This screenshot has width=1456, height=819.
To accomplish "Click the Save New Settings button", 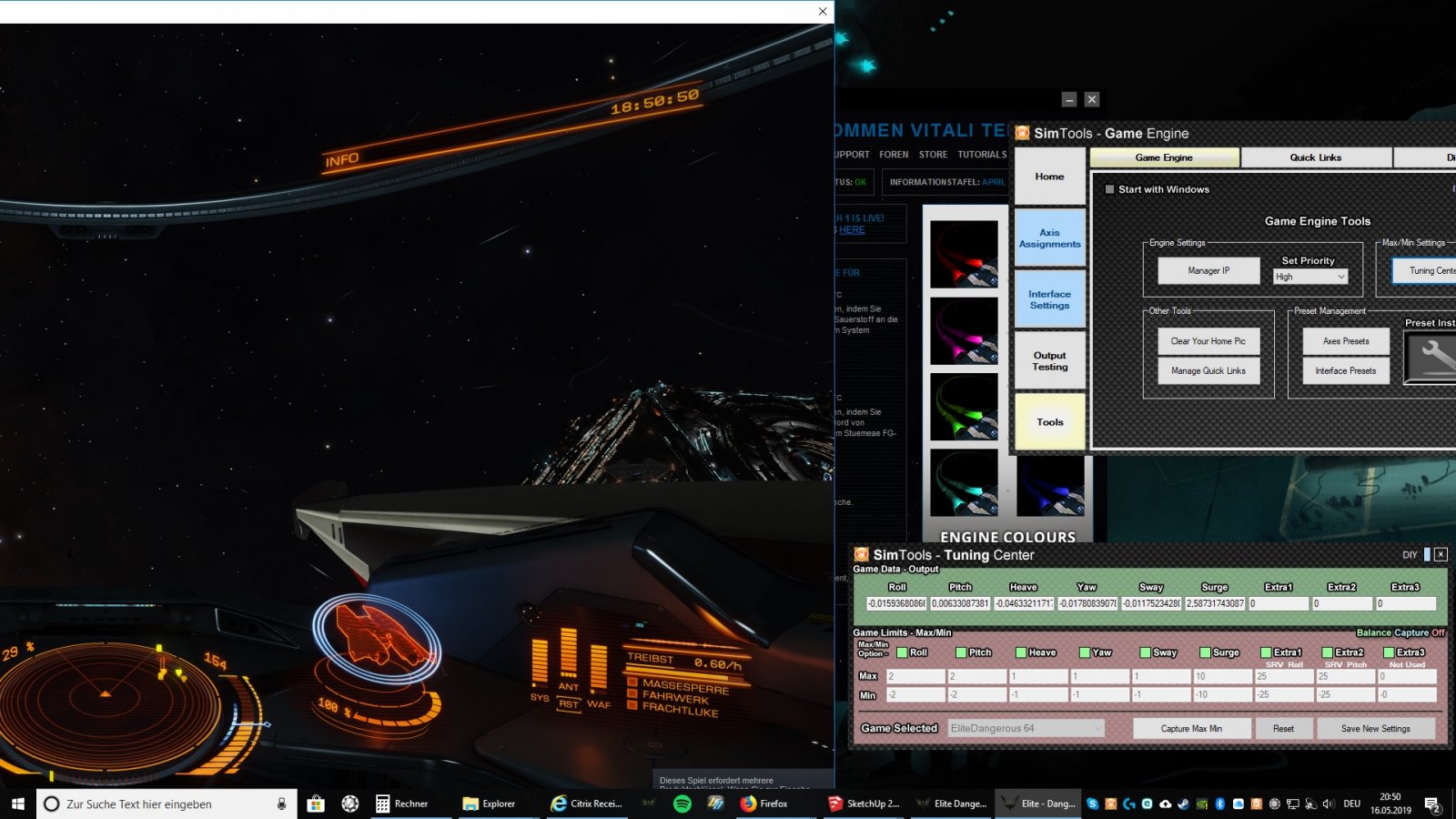I will point(1376,729).
